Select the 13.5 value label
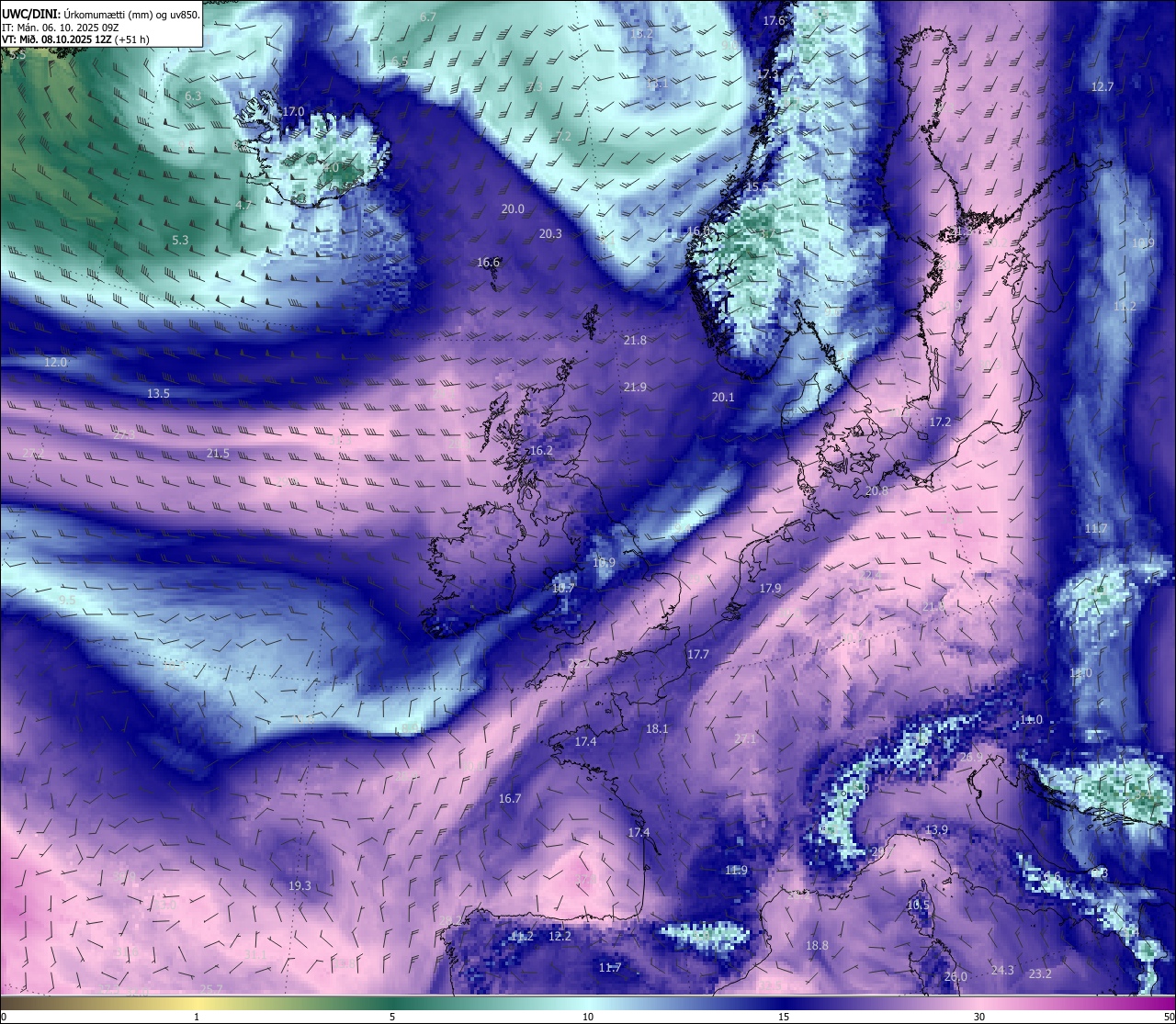Screen dimensions: 1176x1024 tap(158, 393)
